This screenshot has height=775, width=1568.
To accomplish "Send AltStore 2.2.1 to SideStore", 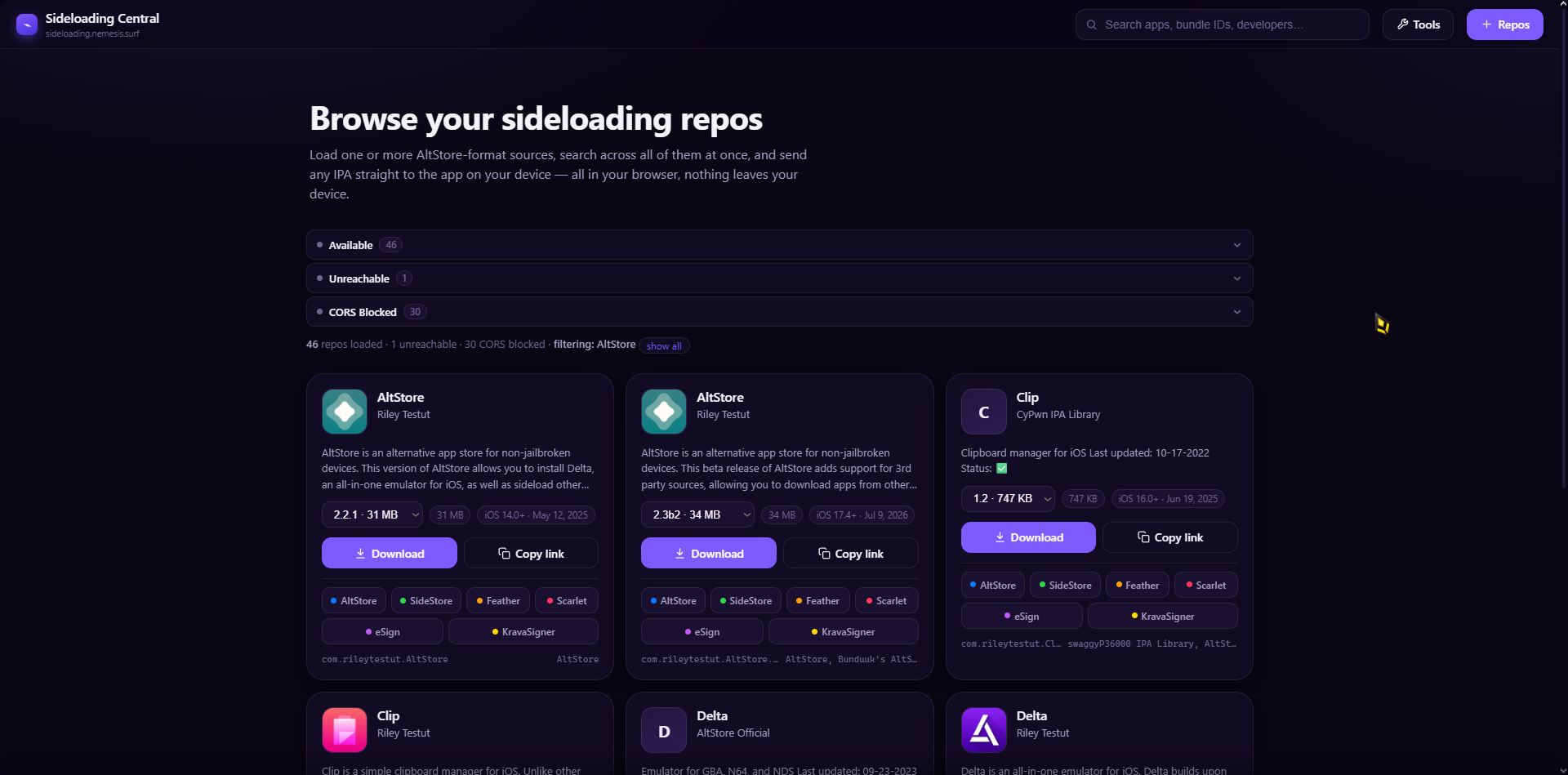I will 426,601.
